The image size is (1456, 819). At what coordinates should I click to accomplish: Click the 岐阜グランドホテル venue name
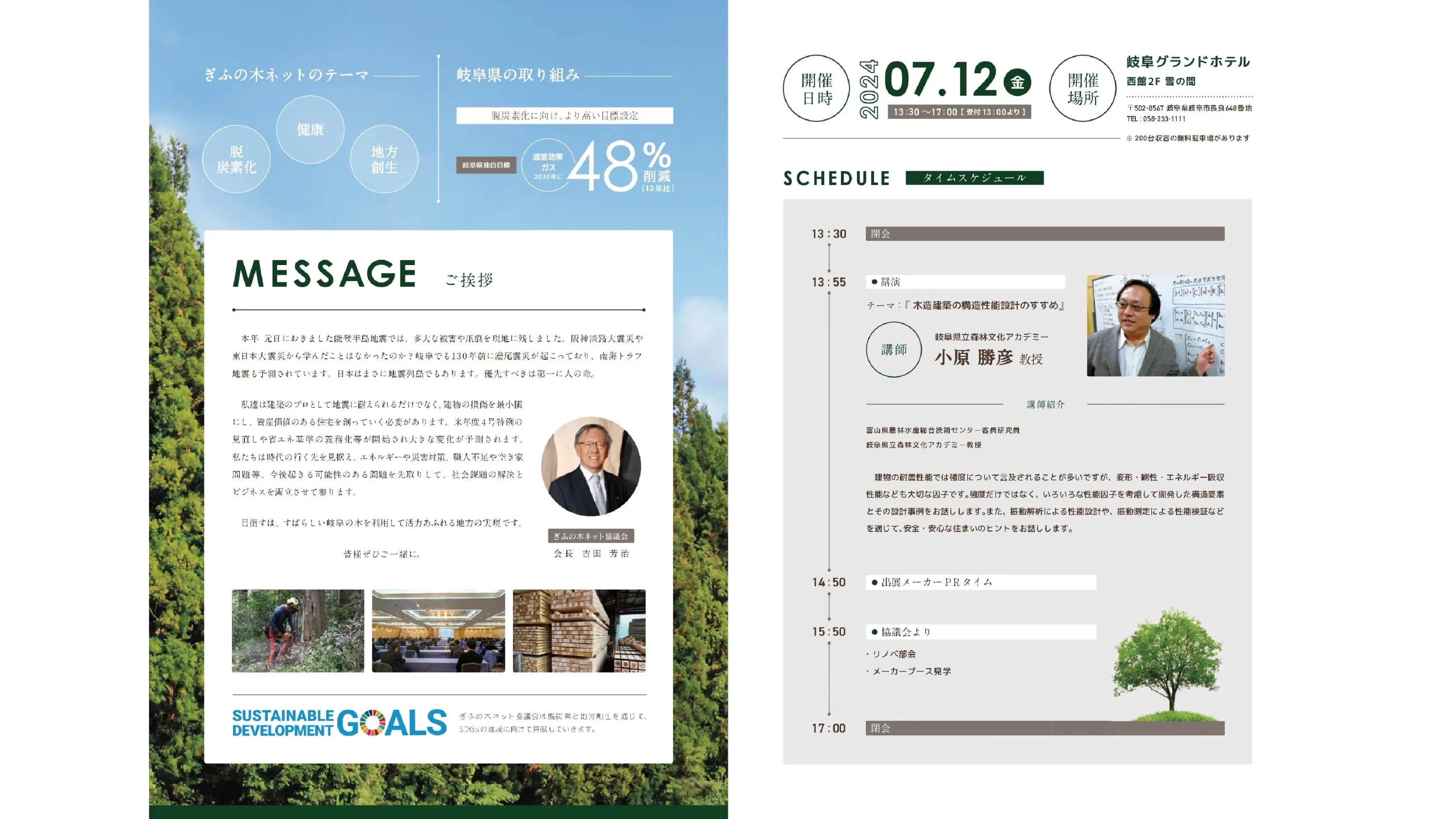point(1188,62)
